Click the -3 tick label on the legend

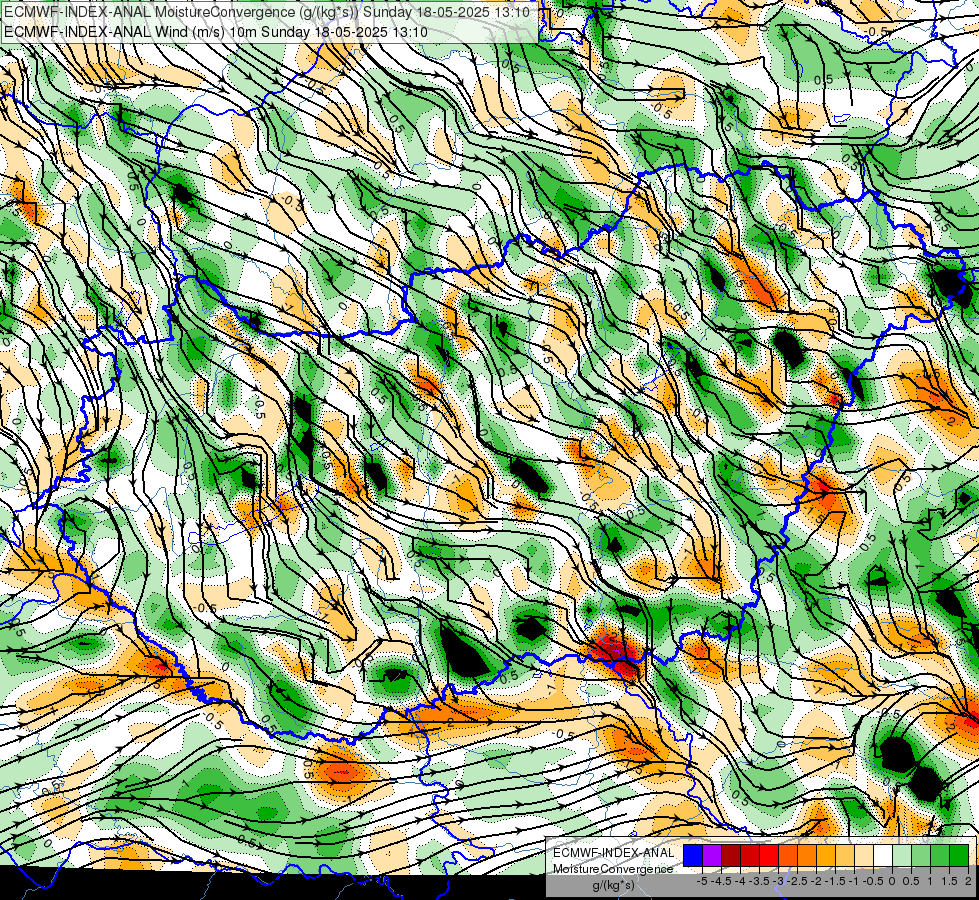coord(779,881)
